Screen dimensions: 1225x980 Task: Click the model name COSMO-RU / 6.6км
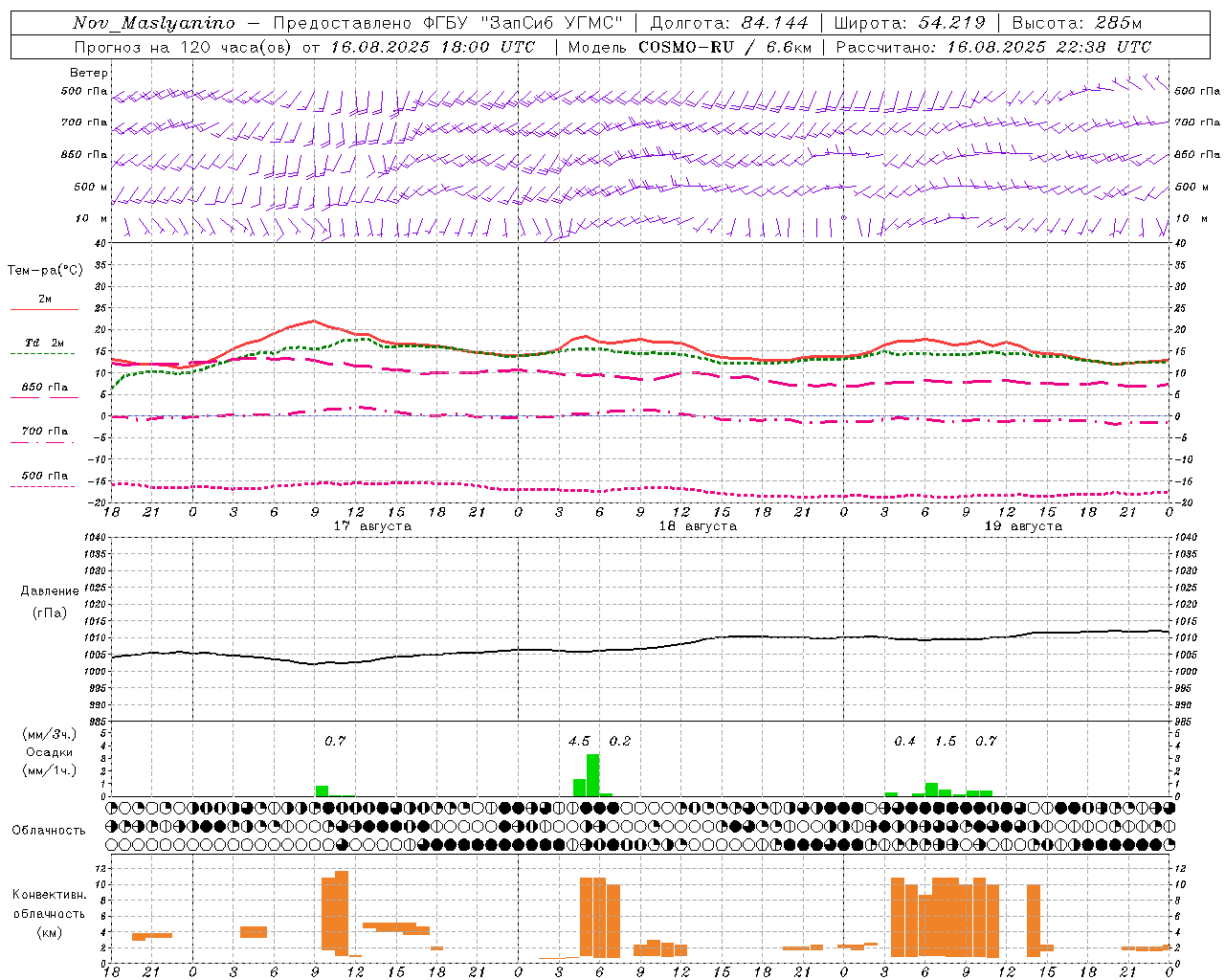point(725,47)
